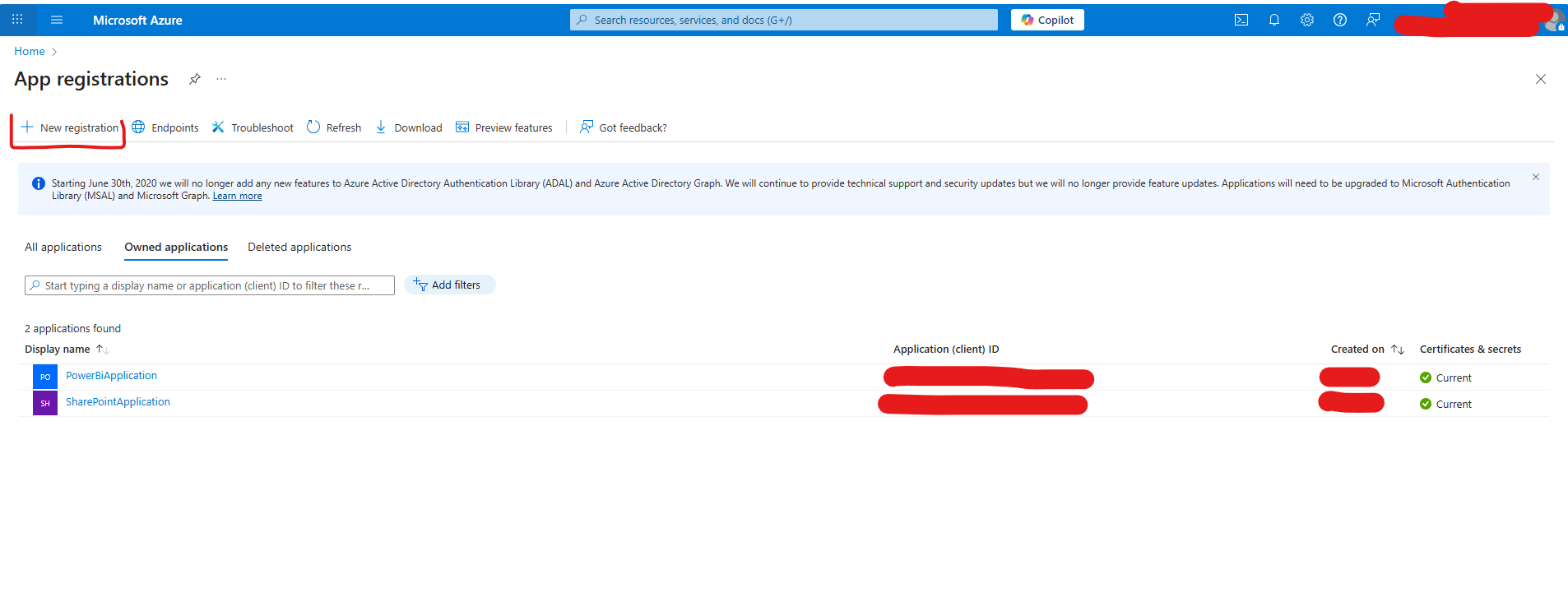Viewport: 1568px width, 602px height.
Task: Switch to the All applications tab
Action: point(63,247)
